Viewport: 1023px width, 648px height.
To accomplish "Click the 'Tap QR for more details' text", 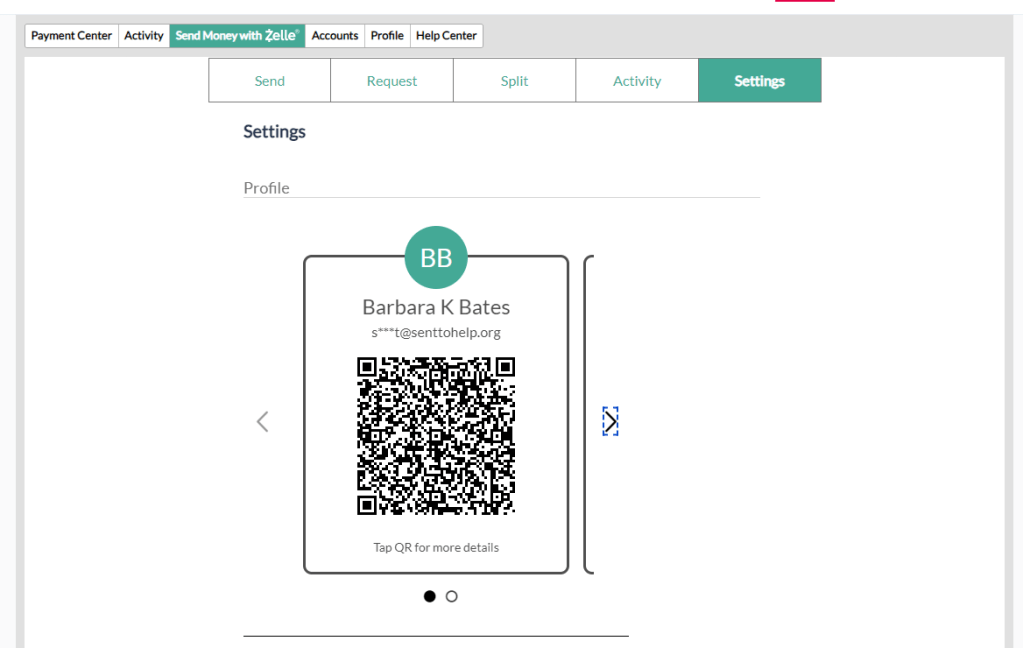I will (x=436, y=547).
